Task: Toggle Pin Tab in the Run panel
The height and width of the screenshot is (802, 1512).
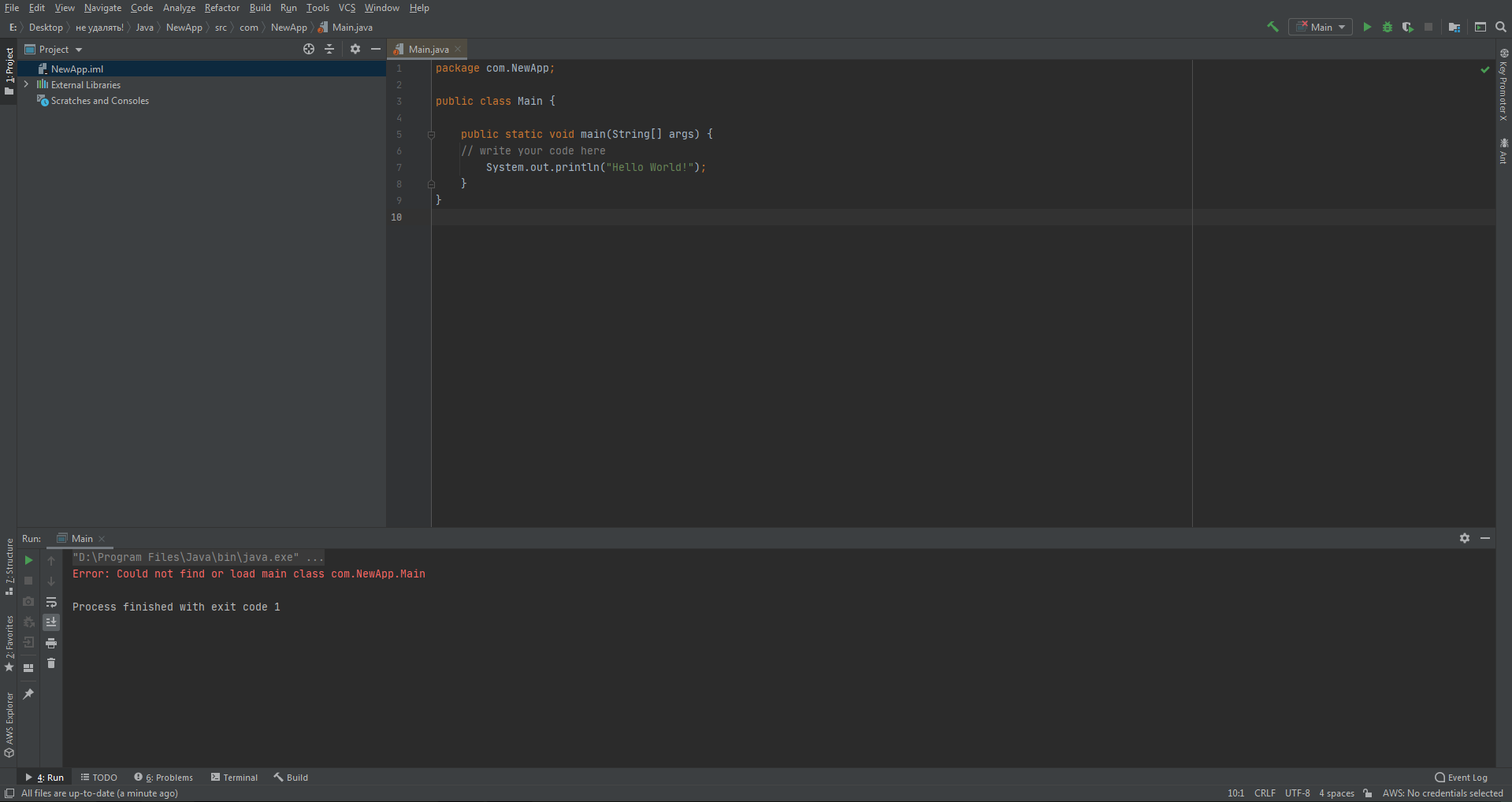Action: (28, 693)
